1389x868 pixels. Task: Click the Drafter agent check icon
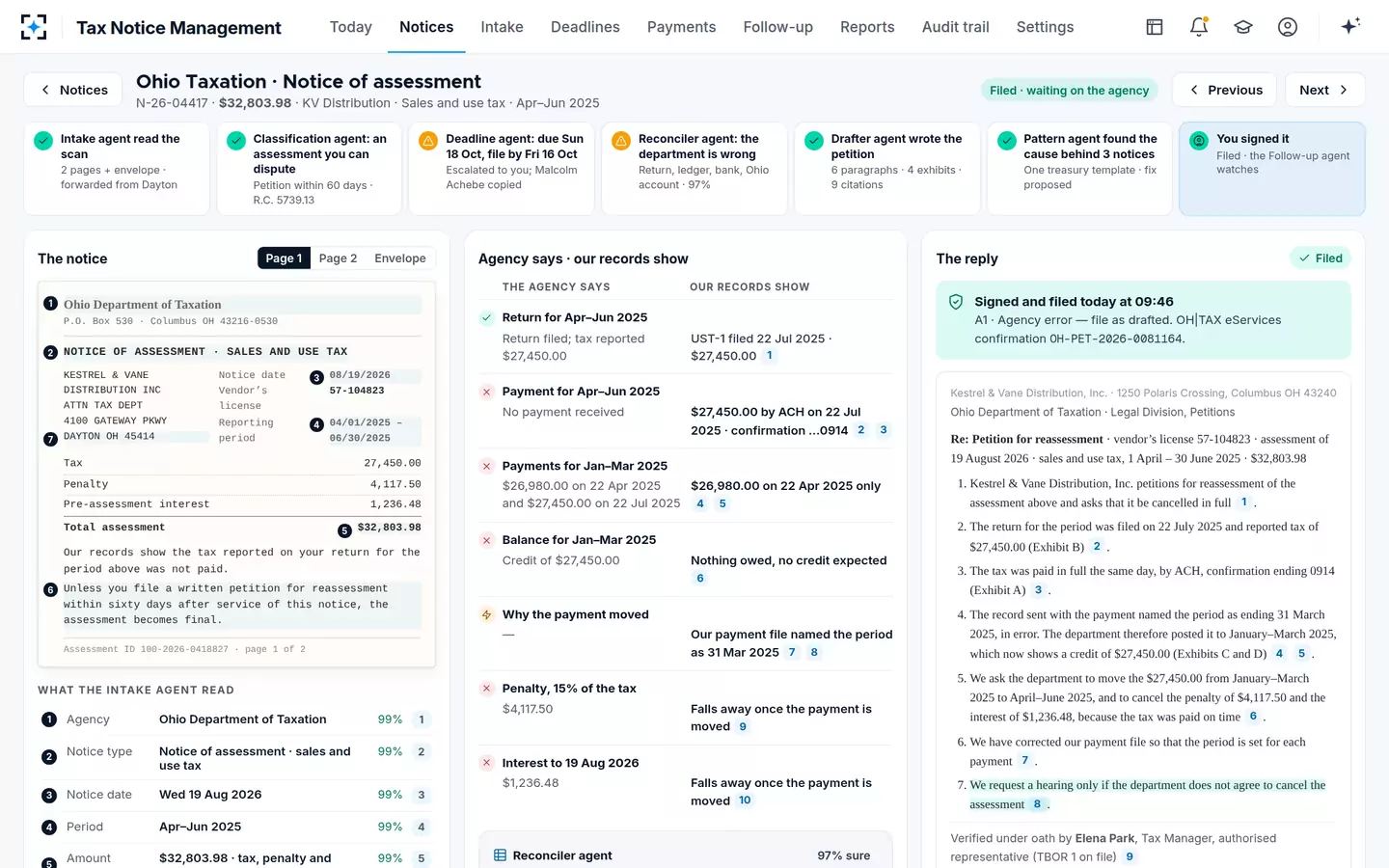pos(814,141)
